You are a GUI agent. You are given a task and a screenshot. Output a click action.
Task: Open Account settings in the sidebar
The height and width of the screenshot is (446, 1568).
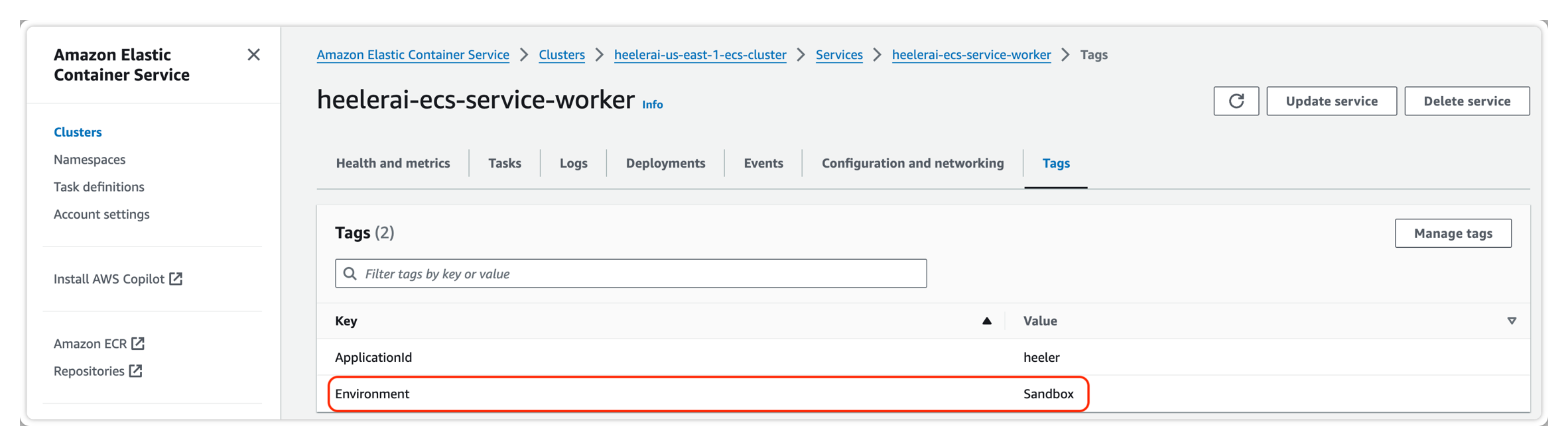pyautogui.click(x=101, y=214)
